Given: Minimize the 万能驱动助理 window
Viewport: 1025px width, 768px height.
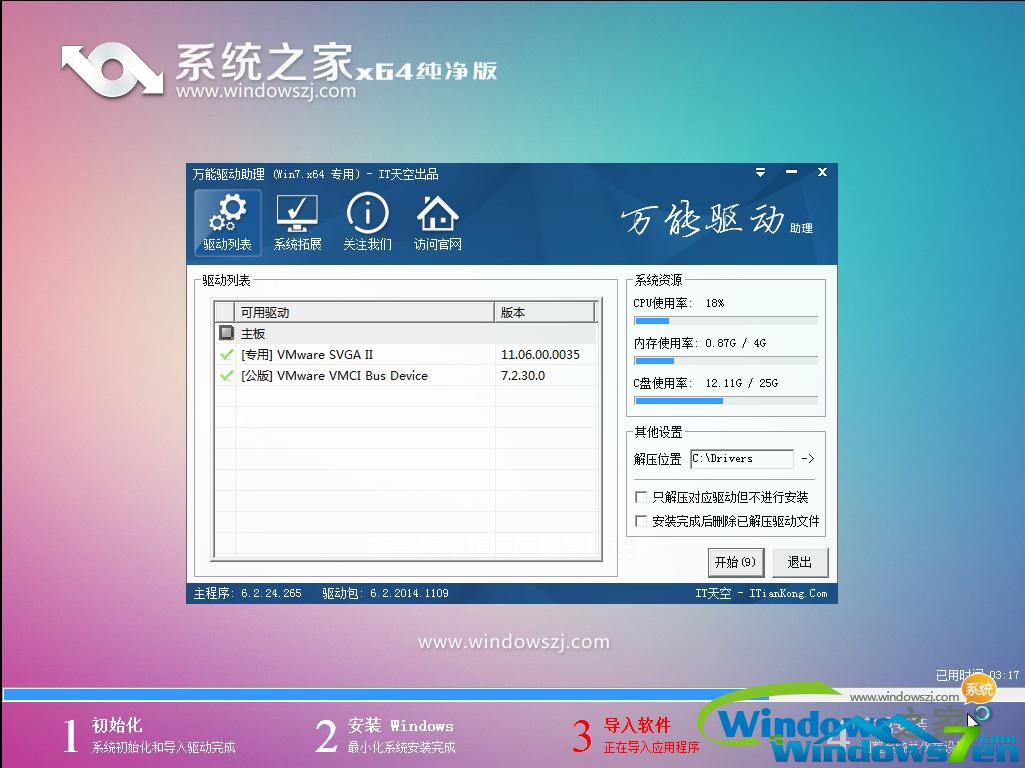Looking at the screenshot, I should click(791, 173).
